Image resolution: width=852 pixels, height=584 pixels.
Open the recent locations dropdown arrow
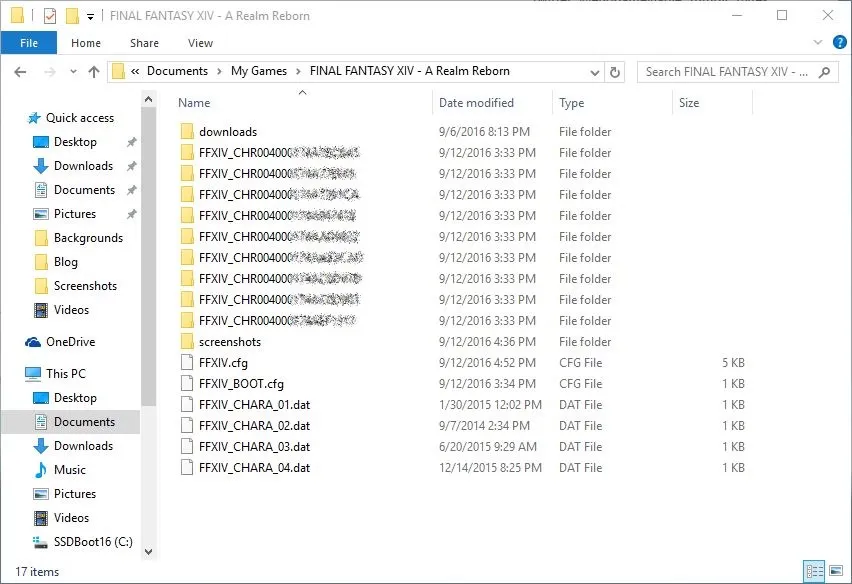coord(73,72)
